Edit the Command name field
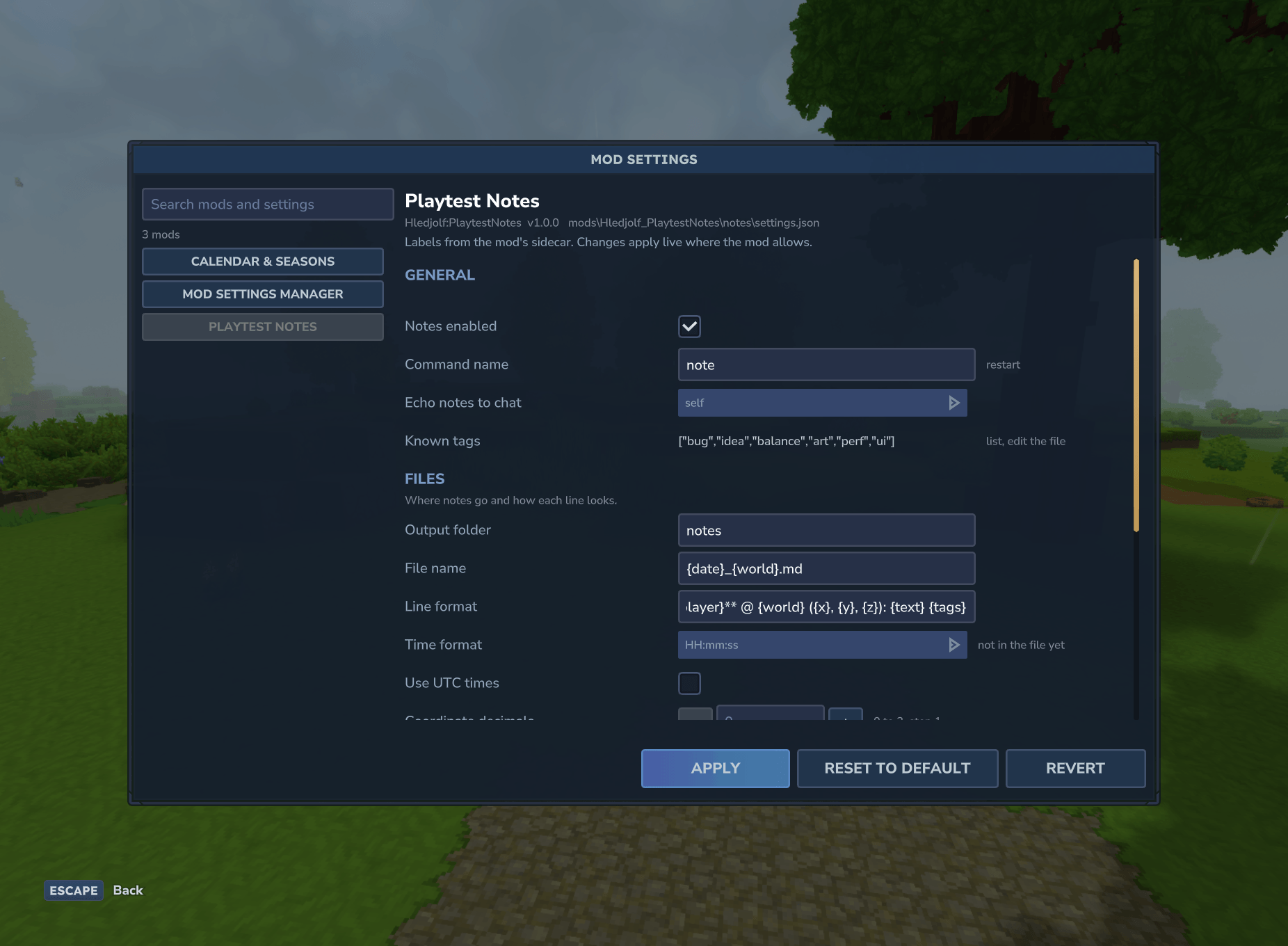The height and width of the screenshot is (946, 1288). [826, 364]
